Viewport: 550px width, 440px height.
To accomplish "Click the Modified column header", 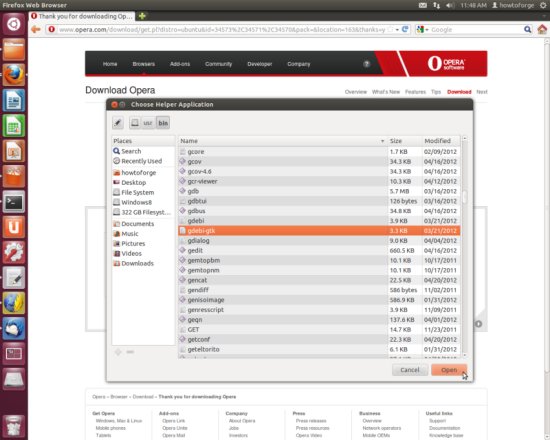I will [x=441, y=141].
